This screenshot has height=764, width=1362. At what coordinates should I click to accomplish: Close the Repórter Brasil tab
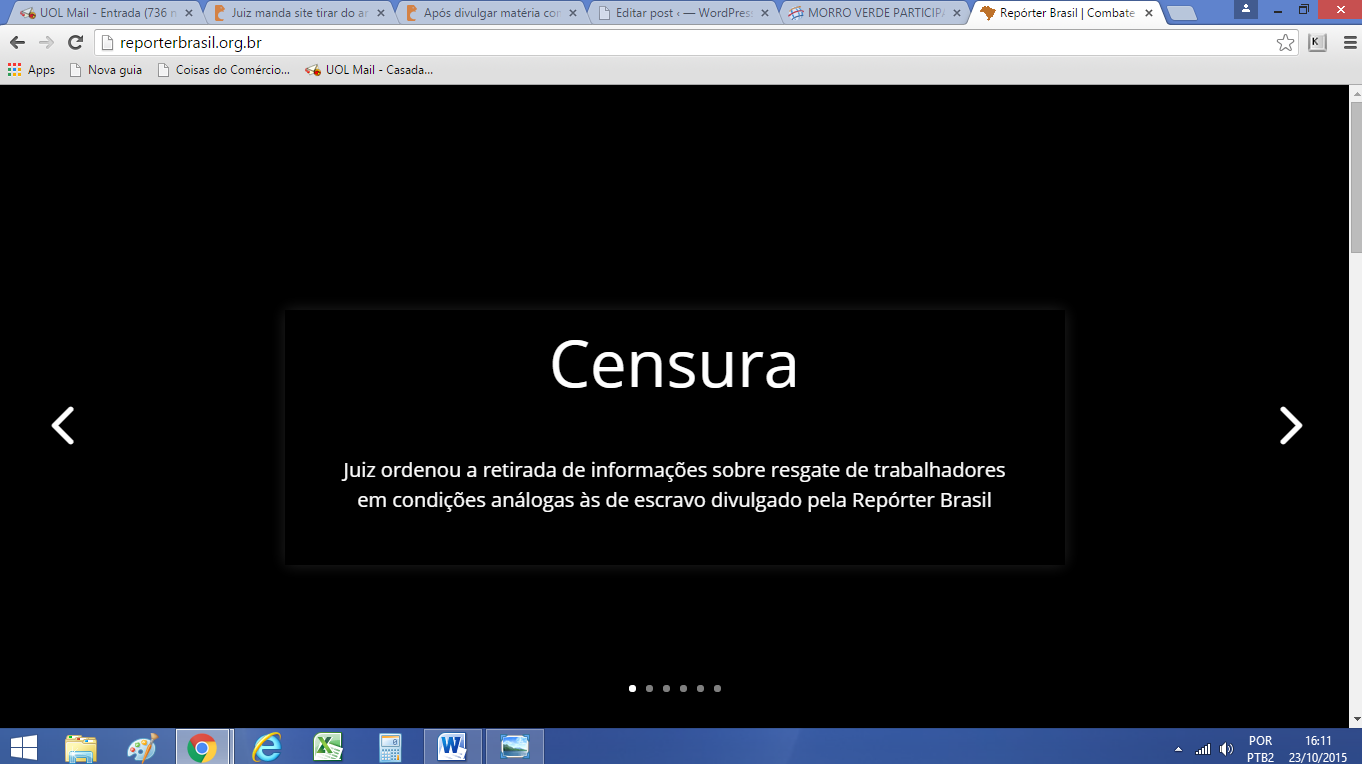pos(1150,14)
